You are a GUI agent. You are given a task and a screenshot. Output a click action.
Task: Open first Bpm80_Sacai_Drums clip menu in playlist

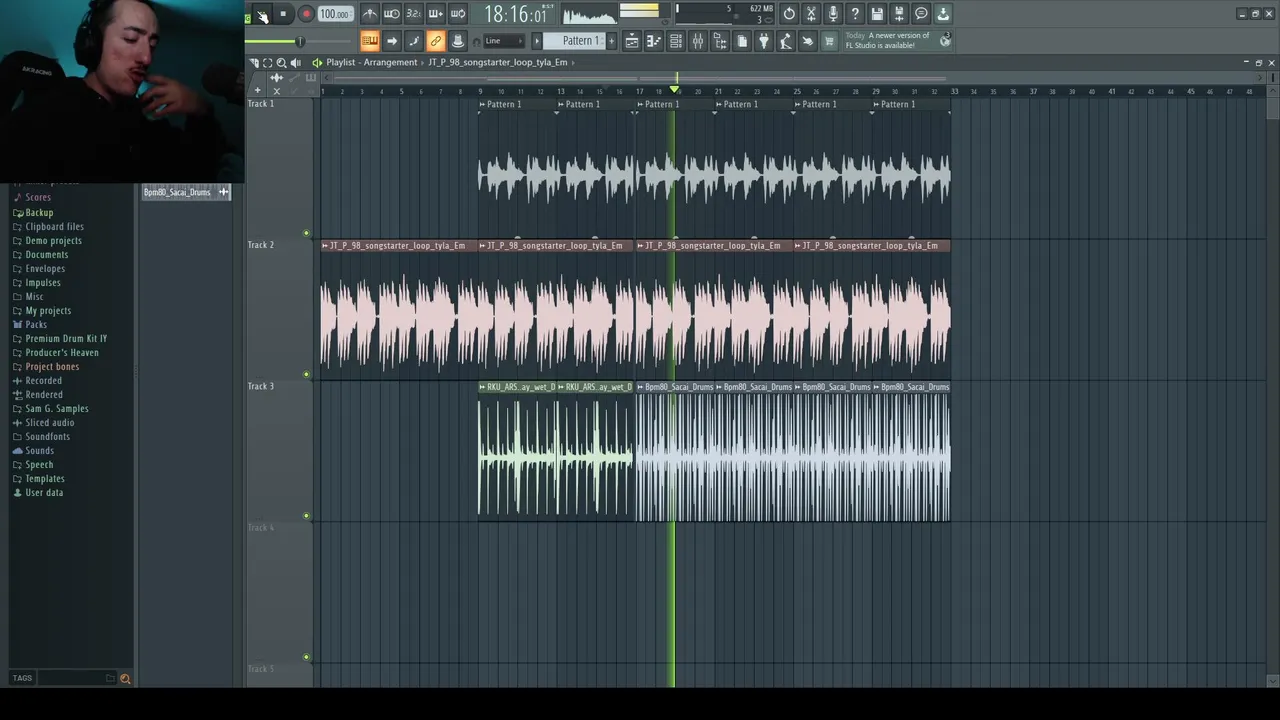pos(640,387)
